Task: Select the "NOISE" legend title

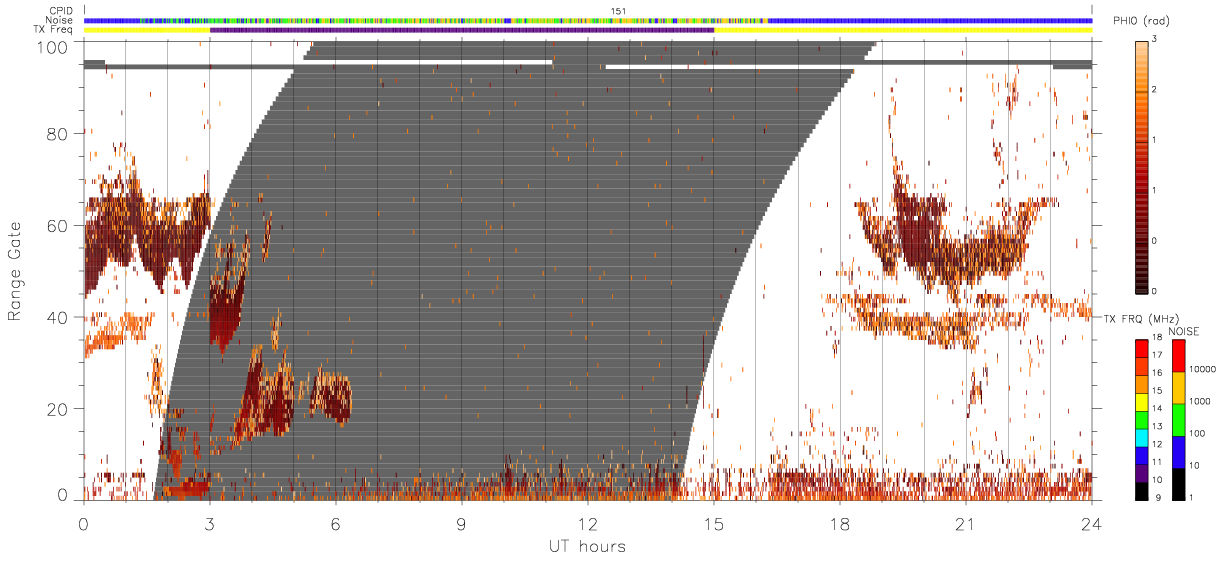Action: [x=1185, y=331]
